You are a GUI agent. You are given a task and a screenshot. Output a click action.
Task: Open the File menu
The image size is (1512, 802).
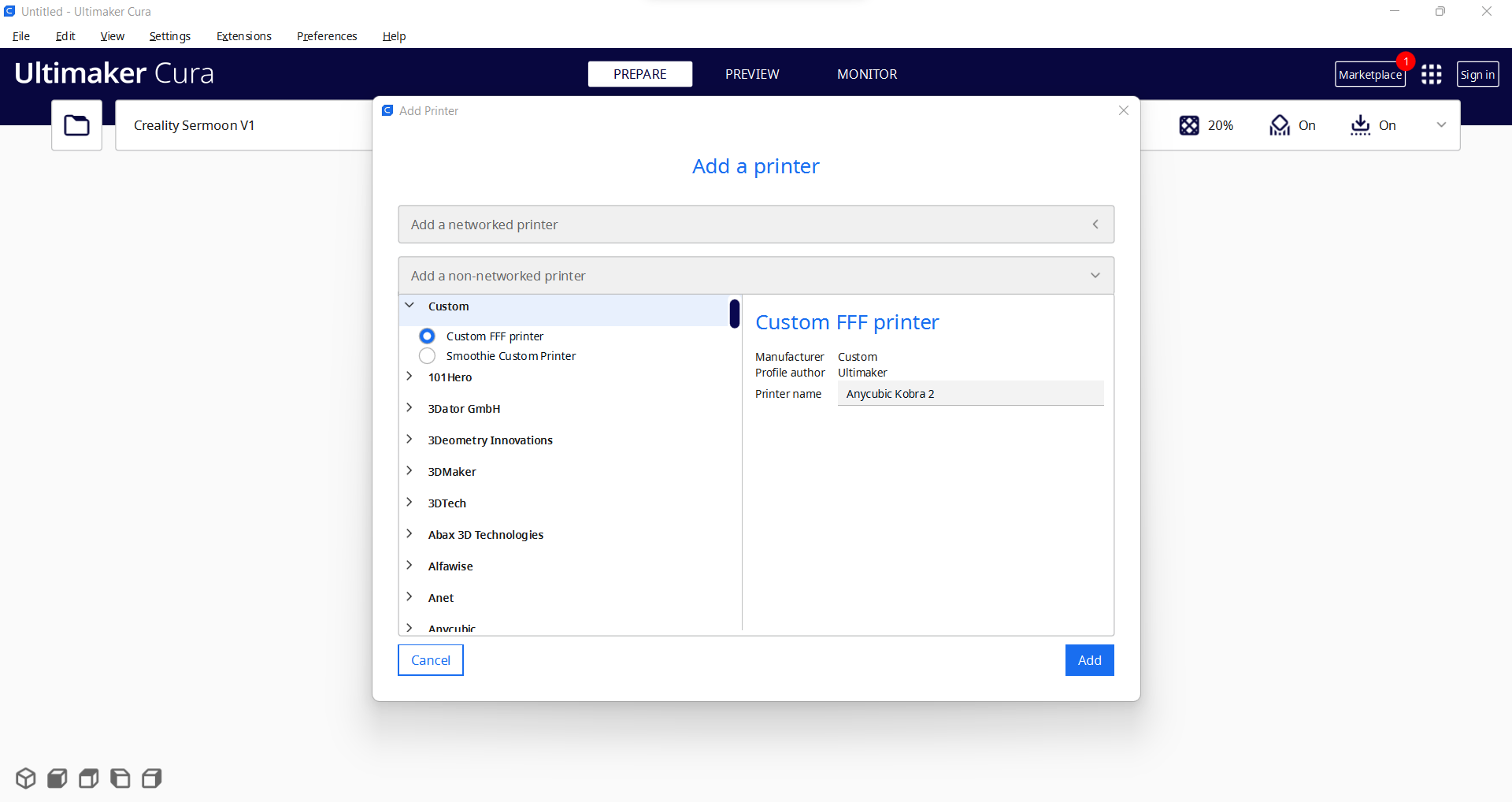(21, 36)
